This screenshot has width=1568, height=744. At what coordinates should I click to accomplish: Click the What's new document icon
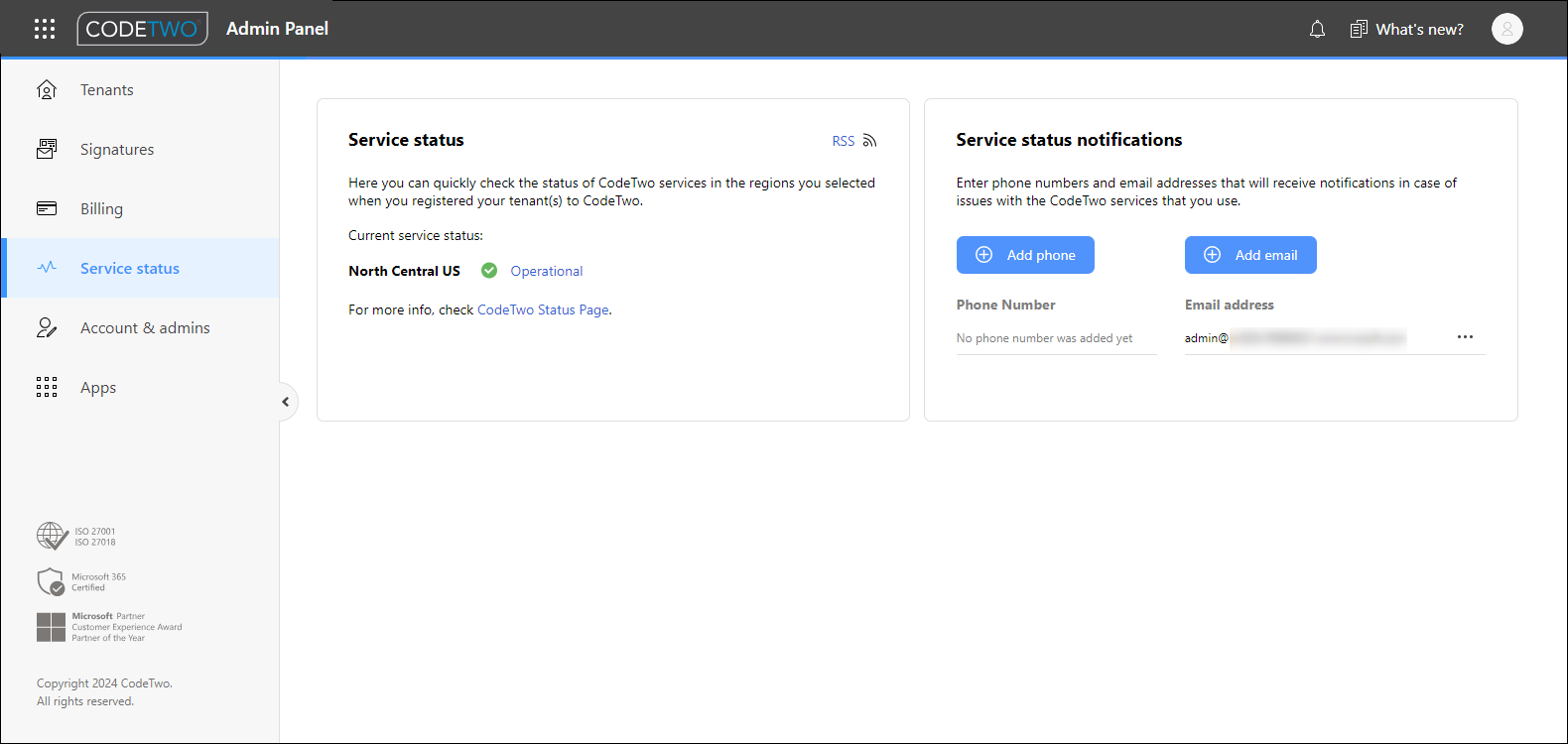point(1359,29)
